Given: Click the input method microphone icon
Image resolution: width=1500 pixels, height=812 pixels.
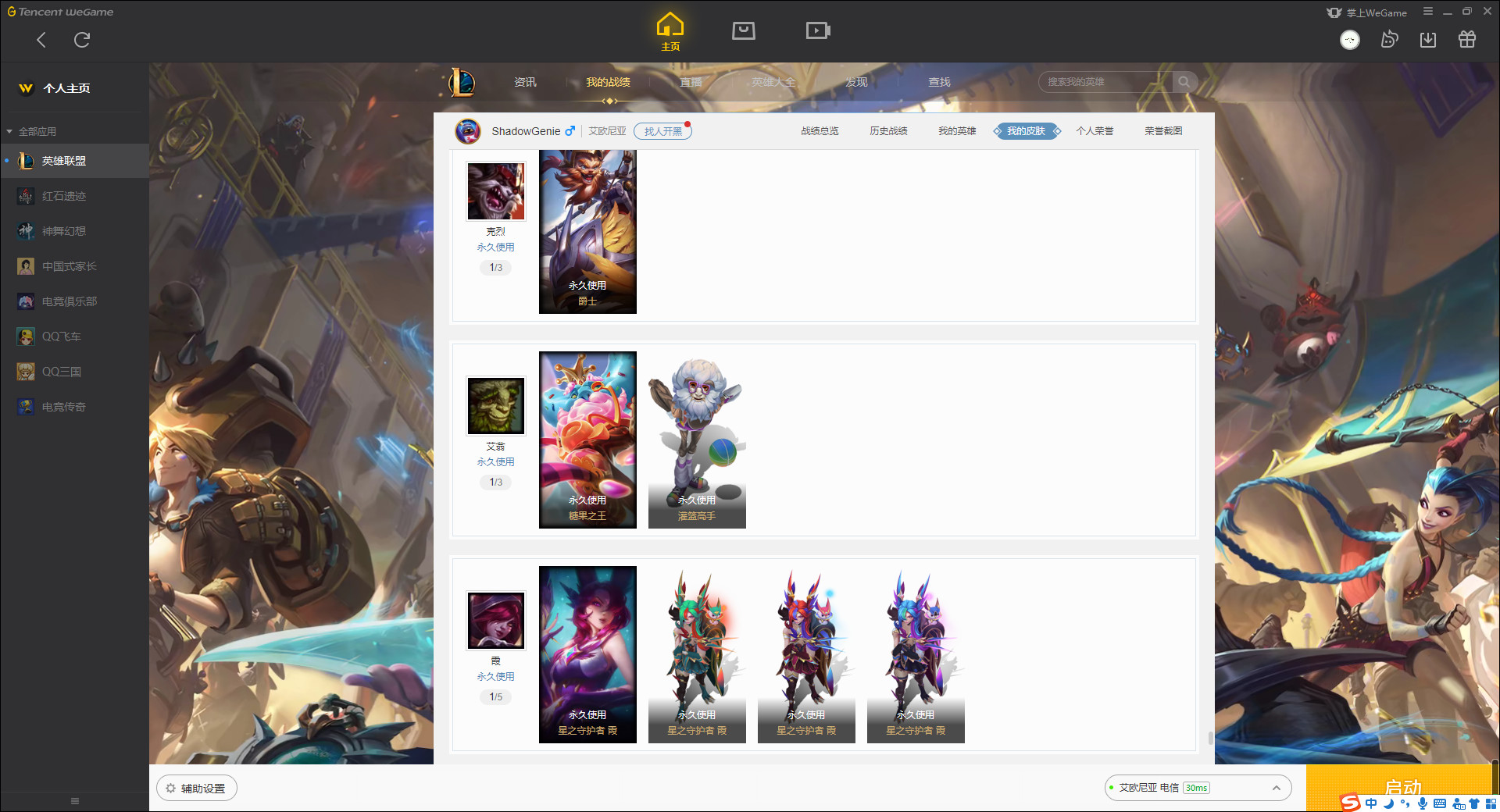Looking at the screenshot, I should (1423, 803).
